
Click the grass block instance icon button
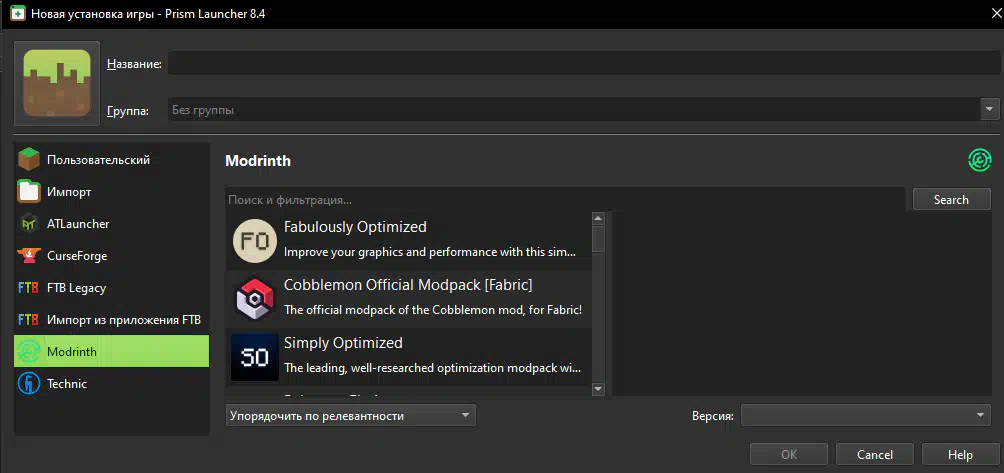(57, 83)
